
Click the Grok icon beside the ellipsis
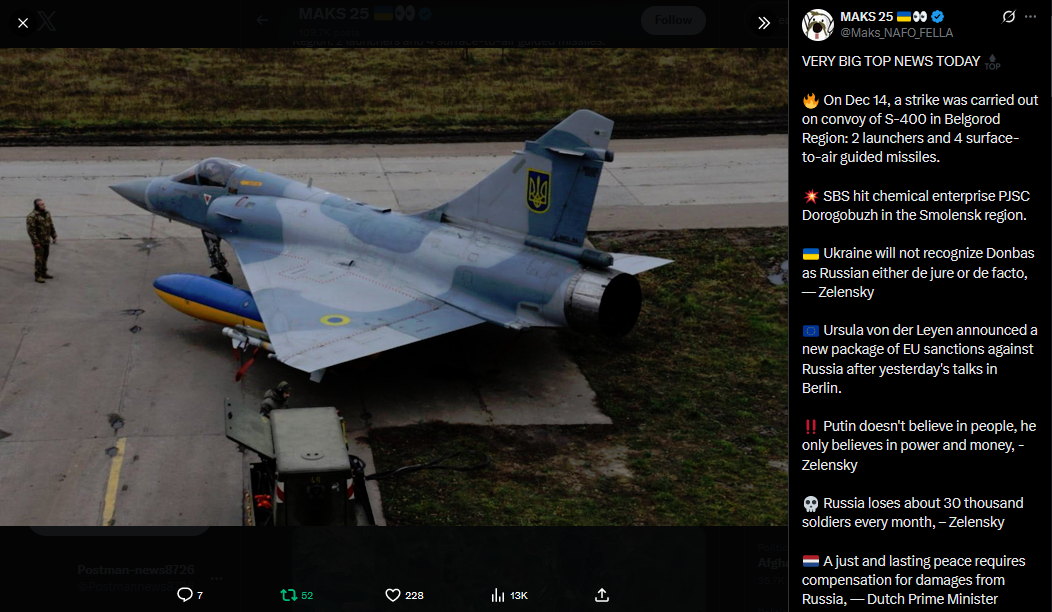coord(1008,17)
